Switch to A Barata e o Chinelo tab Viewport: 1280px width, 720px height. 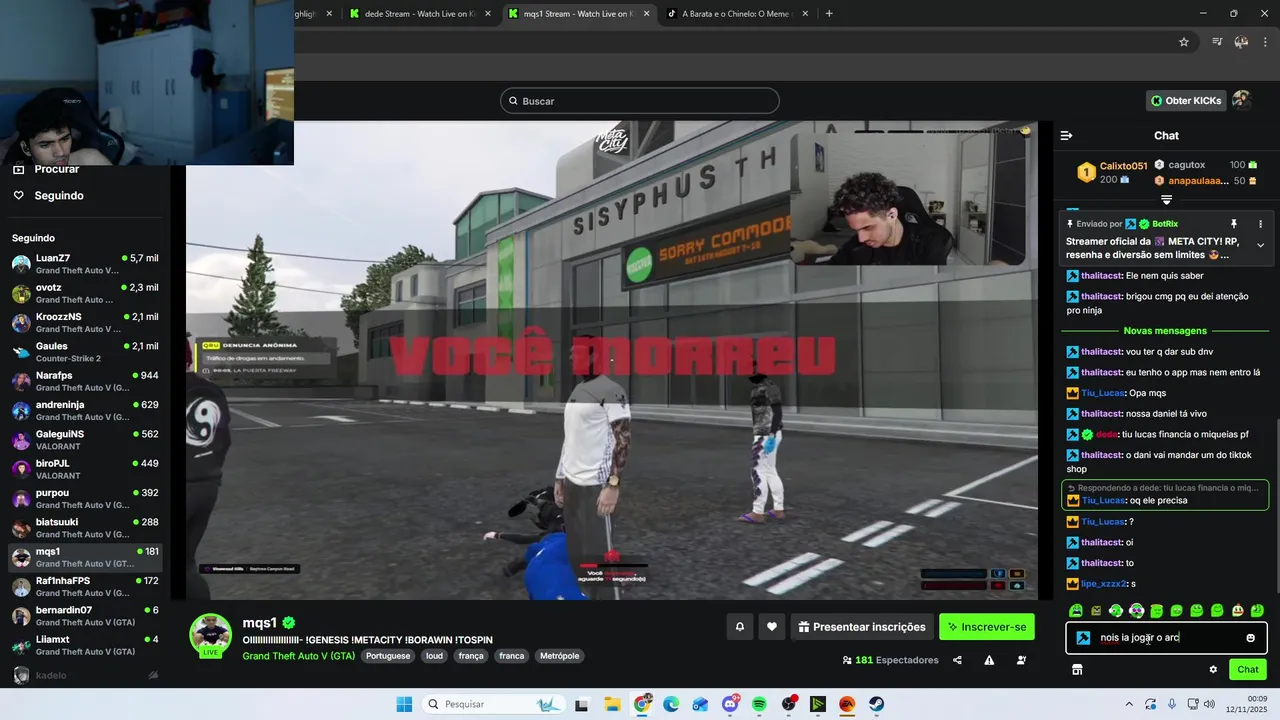tap(736, 14)
